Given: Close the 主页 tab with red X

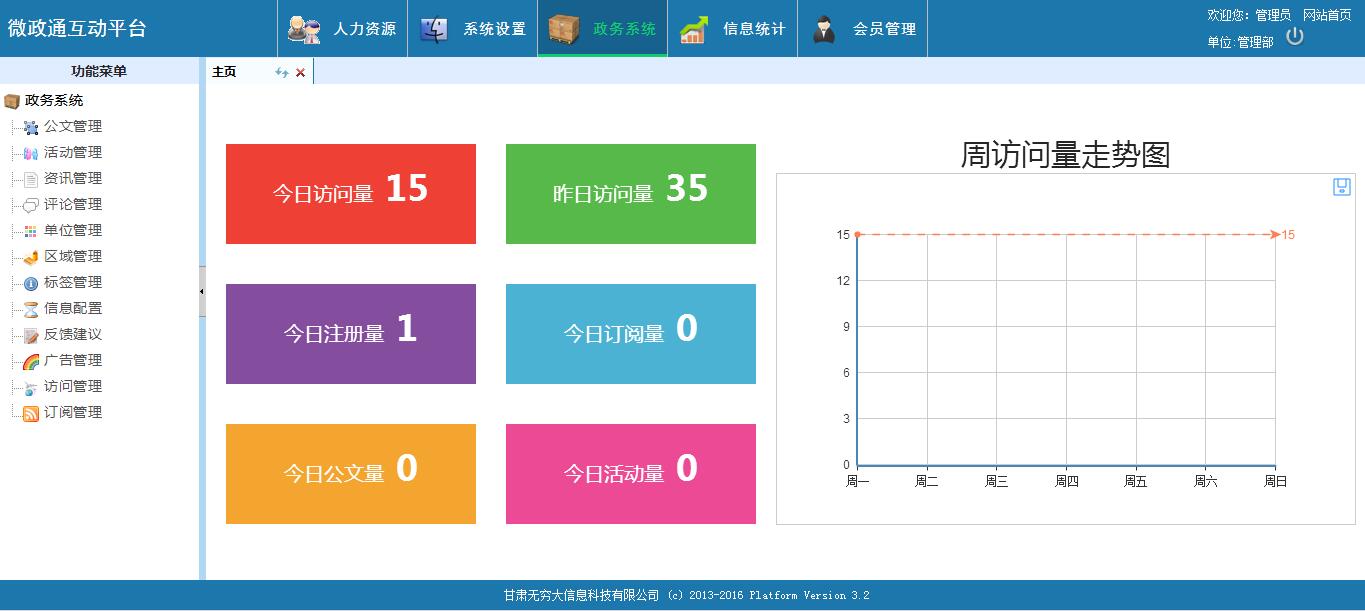Looking at the screenshot, I should pyautogui.click(x=300, y=72).
